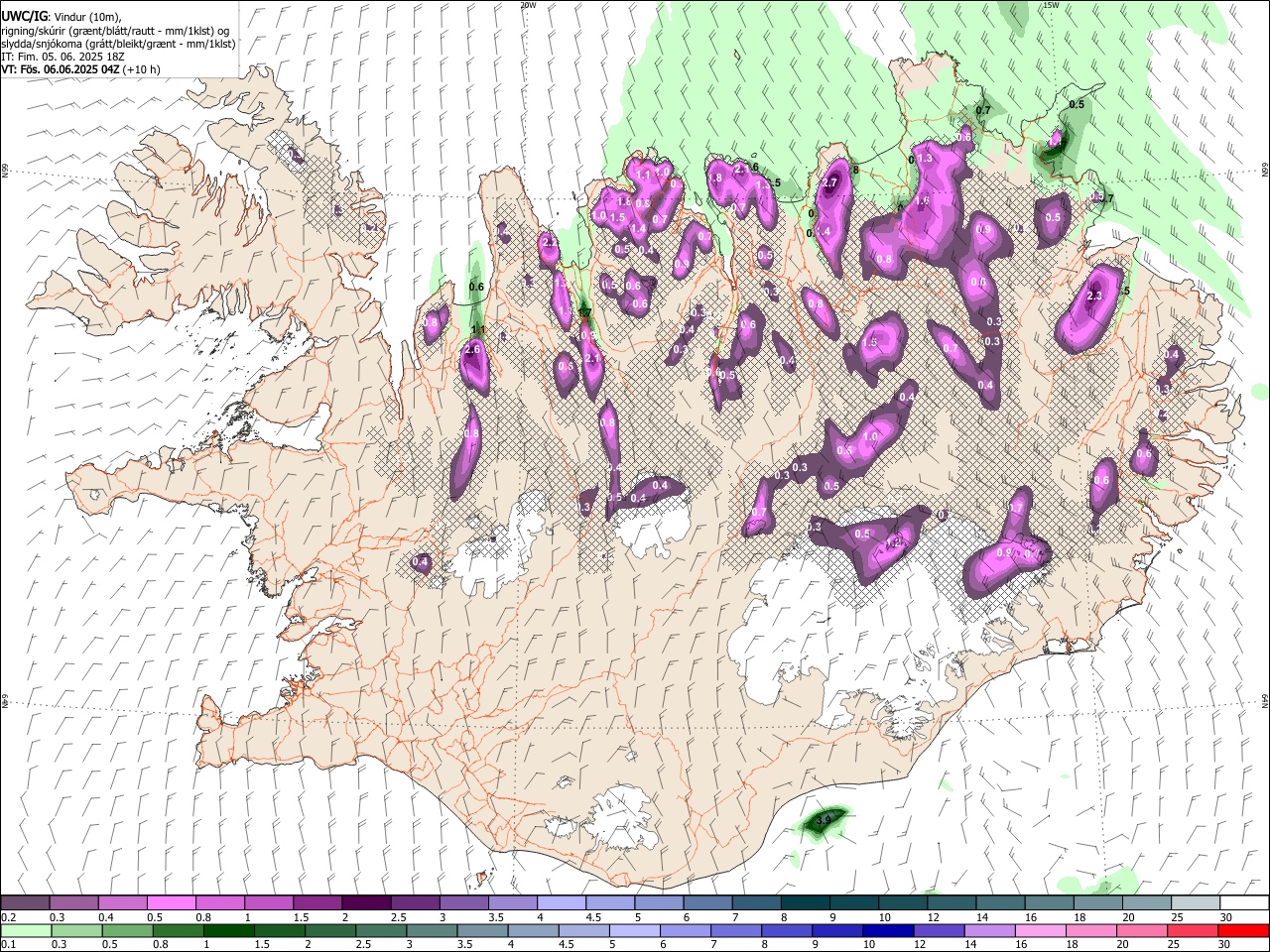This screenshot has height=952, width=1270.
Task: Click the "UWC/IG: Vindur (10m)" title line
Action: click(62, 16)
